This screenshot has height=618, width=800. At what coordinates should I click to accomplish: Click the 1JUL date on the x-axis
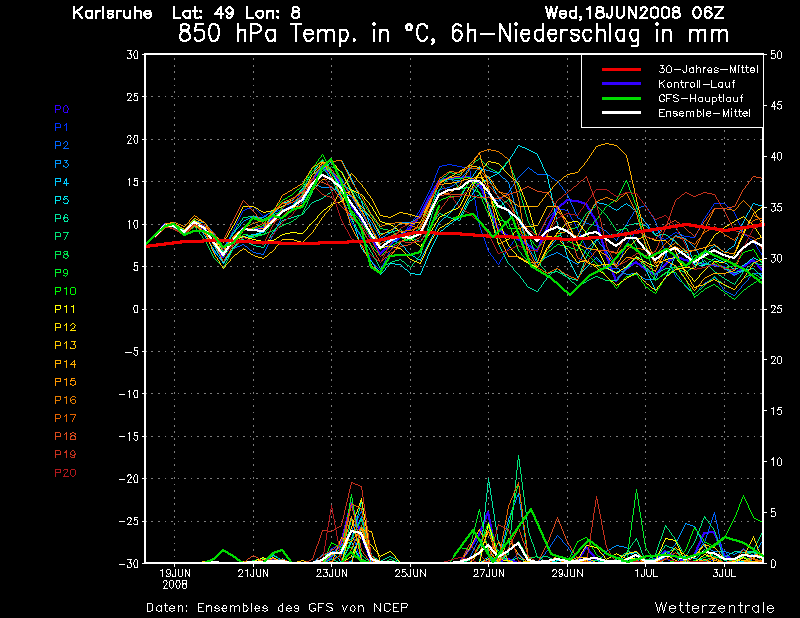click(x=646, y=573)
